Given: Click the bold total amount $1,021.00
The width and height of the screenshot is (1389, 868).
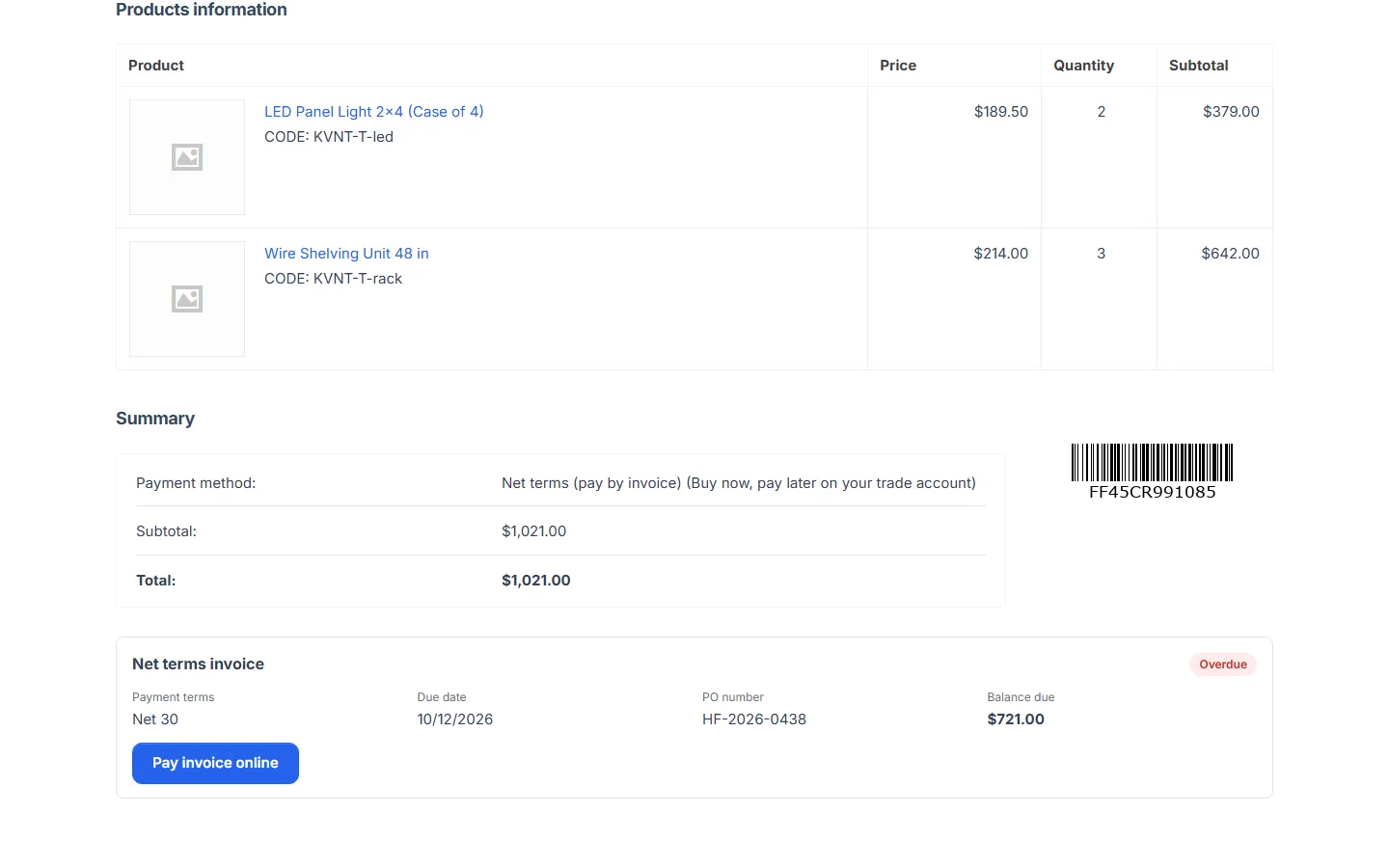Looking at the screenshot, I should (x=536, y=581).
